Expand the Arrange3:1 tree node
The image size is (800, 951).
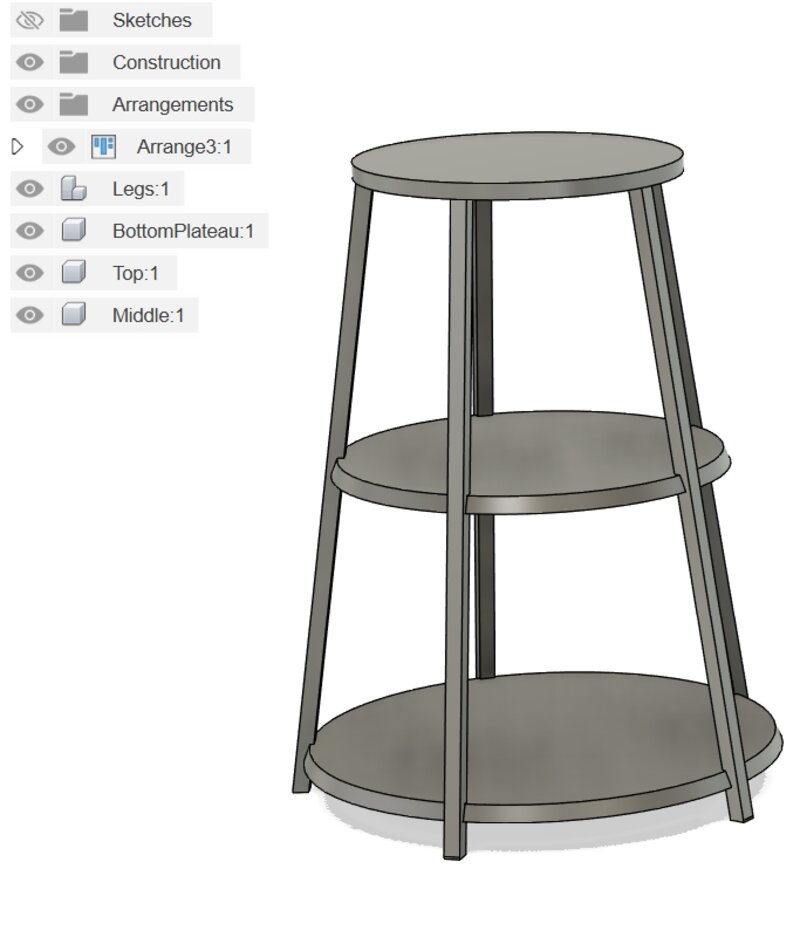[17, 147]
